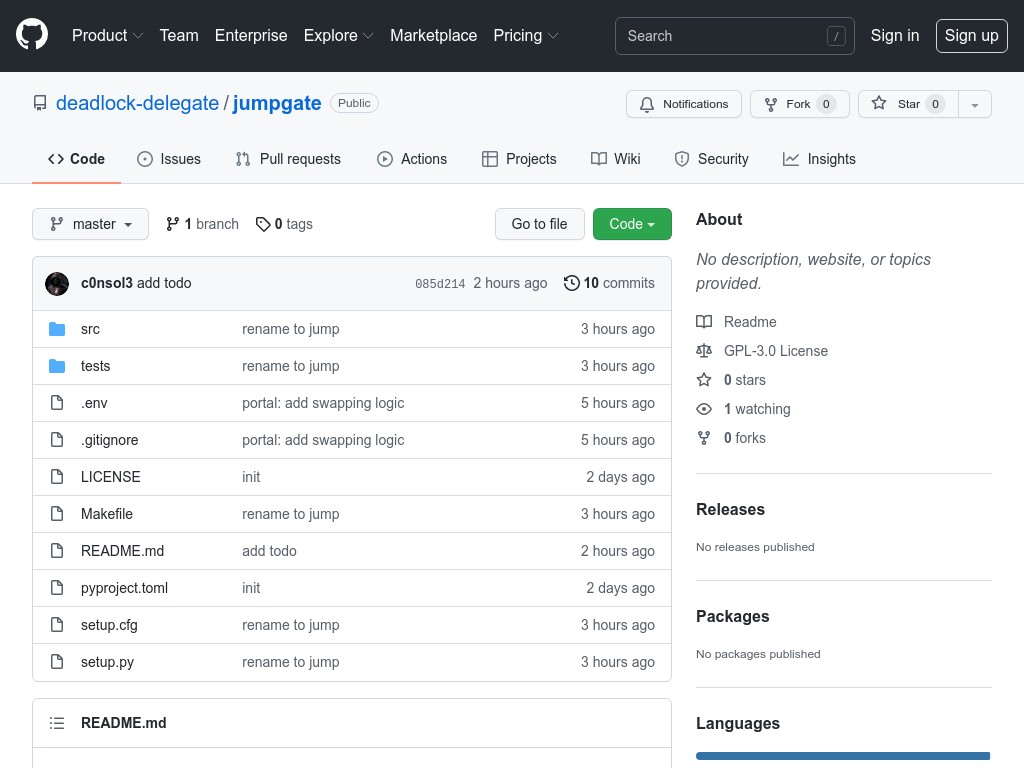Click the Team nav link
The width and height of the screenshot is (1024, 768).
coord(179,35)
